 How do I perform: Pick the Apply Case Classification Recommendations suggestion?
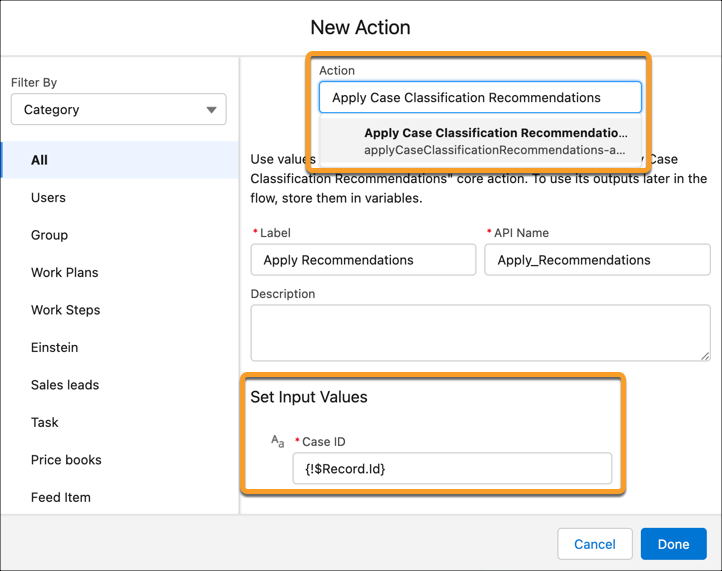pos(495,141)
